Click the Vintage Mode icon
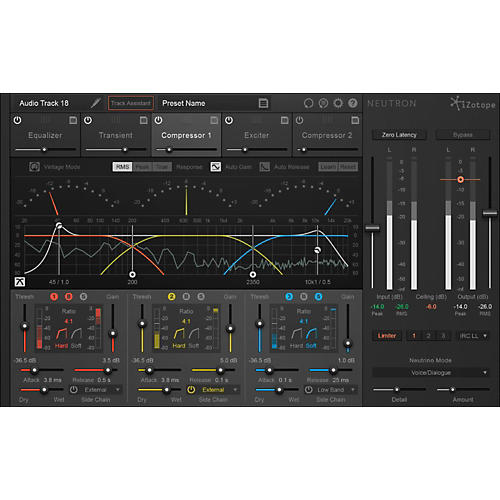 pos(34,167)
